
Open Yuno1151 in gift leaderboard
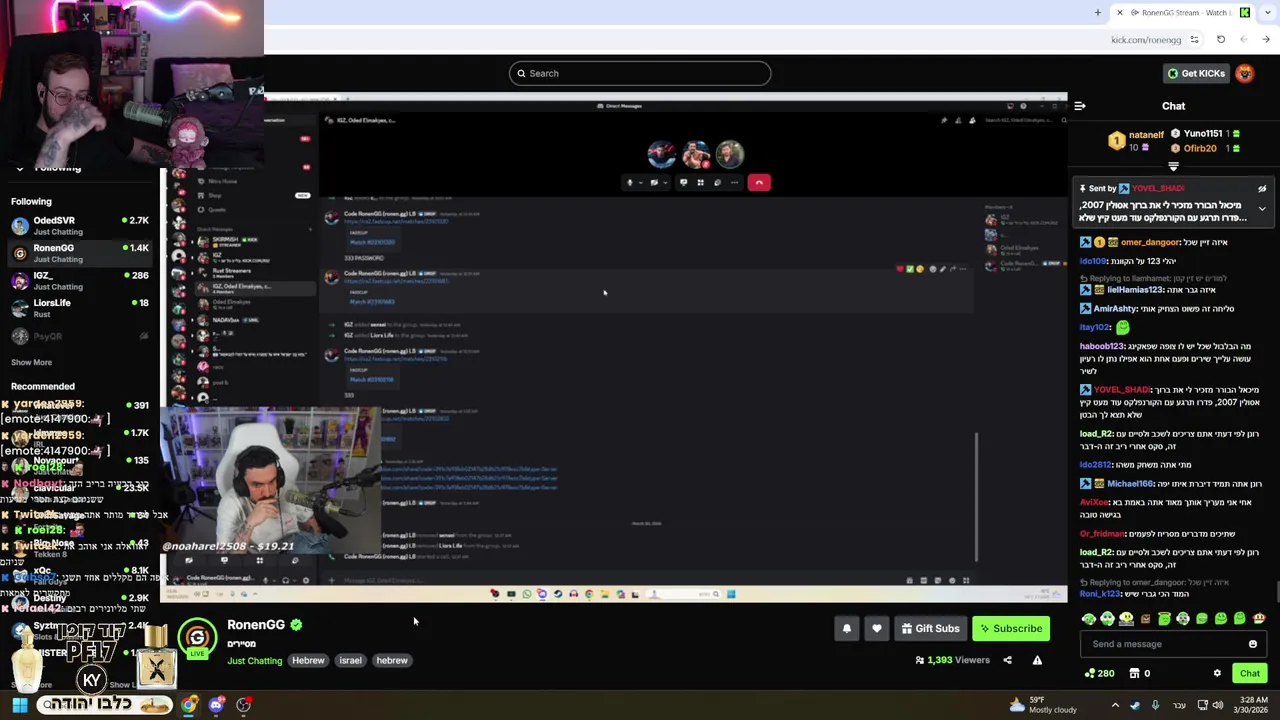(1203, 133)
